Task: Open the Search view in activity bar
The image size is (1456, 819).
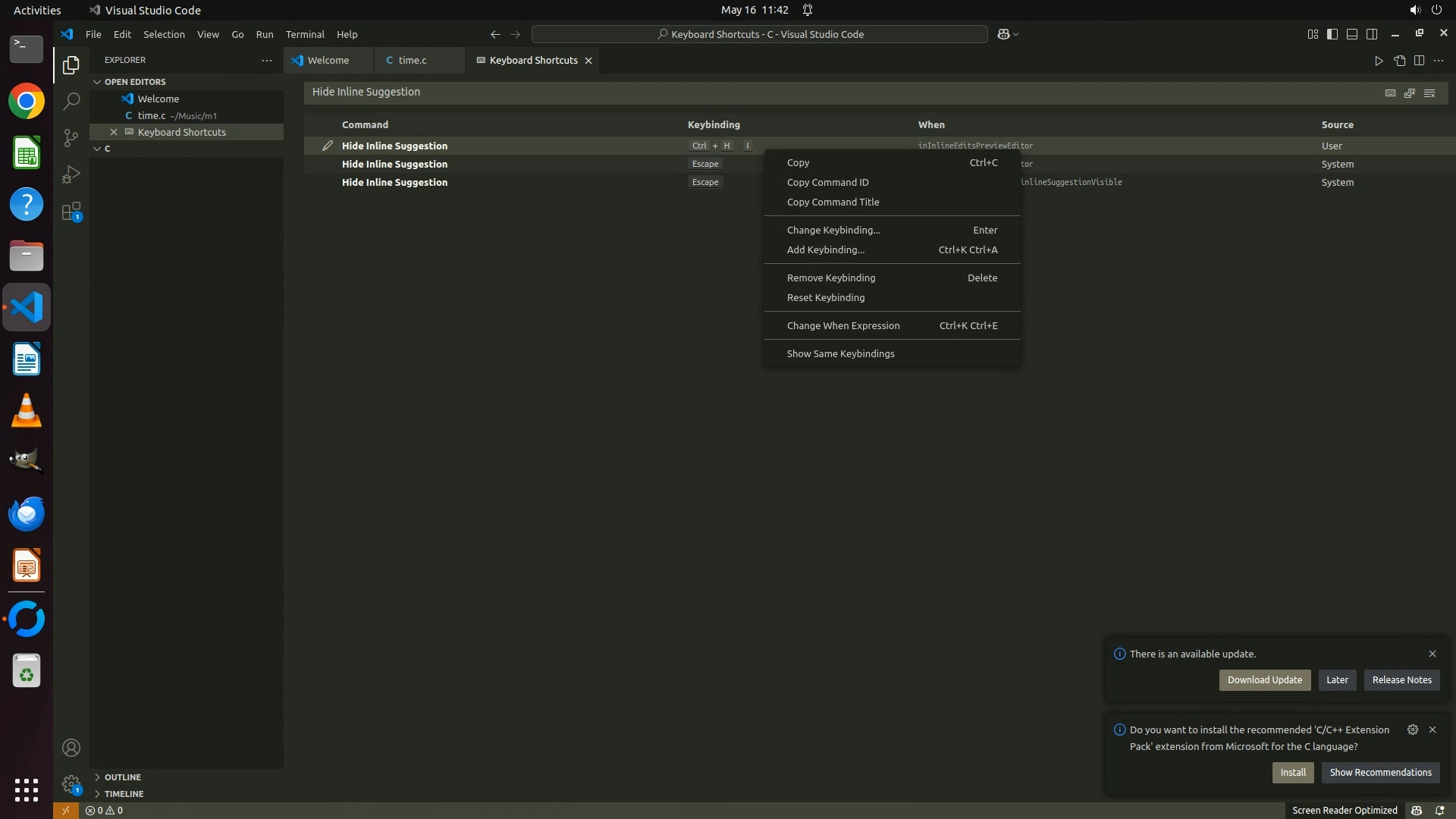Action: 71,101
